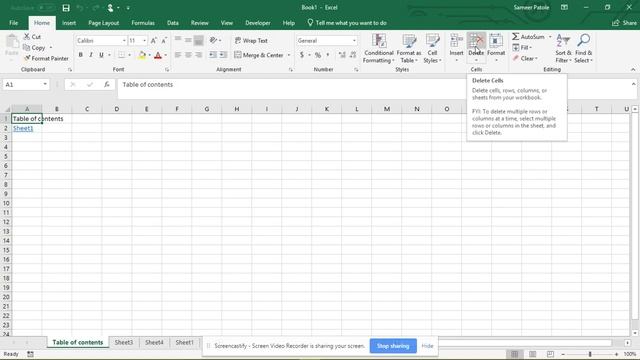640x360 pixels.
Task: Switch to Page Layout tab
Action: [x=104, y=23]
